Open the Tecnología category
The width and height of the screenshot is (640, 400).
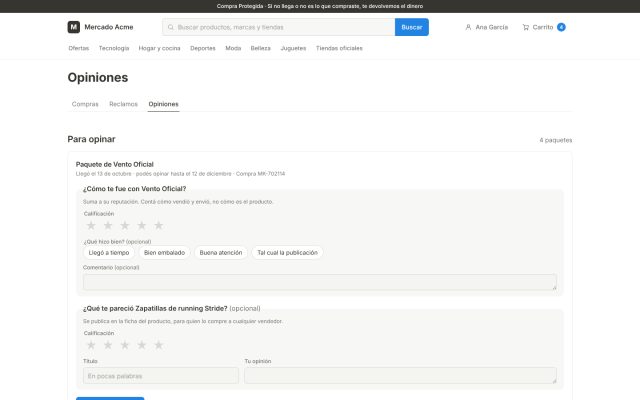click(114, 48)
